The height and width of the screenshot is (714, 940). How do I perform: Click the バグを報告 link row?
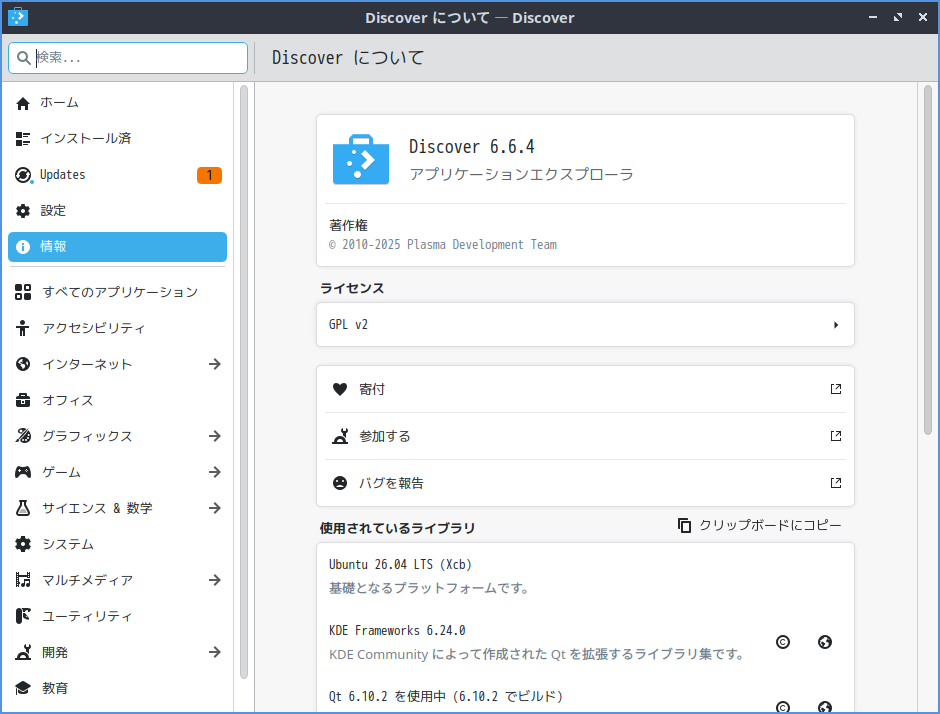click(x=585, y=483)
